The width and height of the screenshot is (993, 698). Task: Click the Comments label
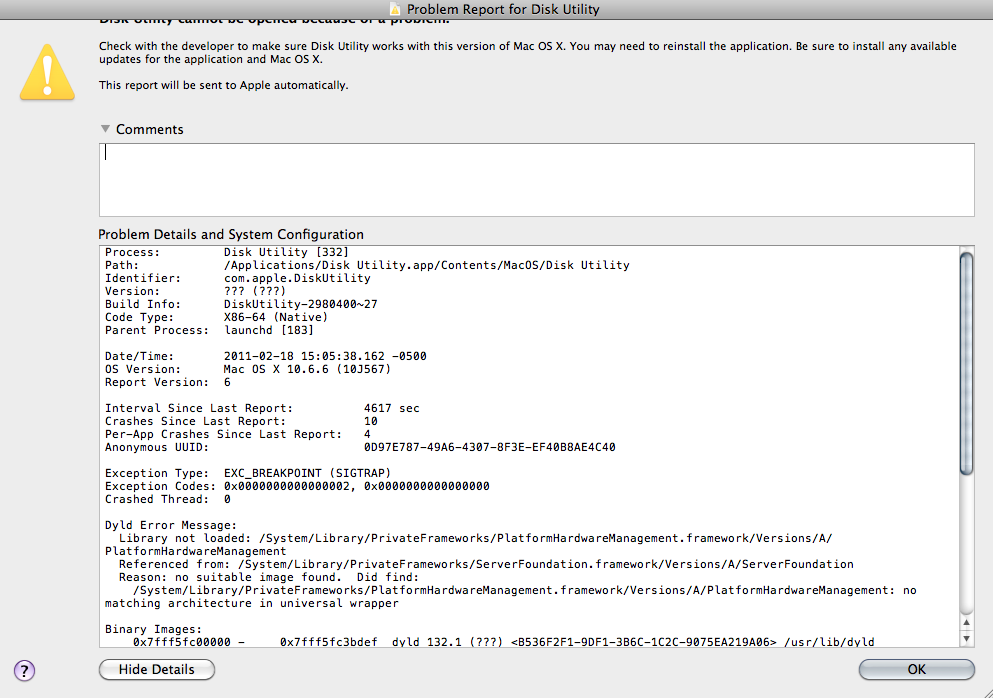point(149,129)
